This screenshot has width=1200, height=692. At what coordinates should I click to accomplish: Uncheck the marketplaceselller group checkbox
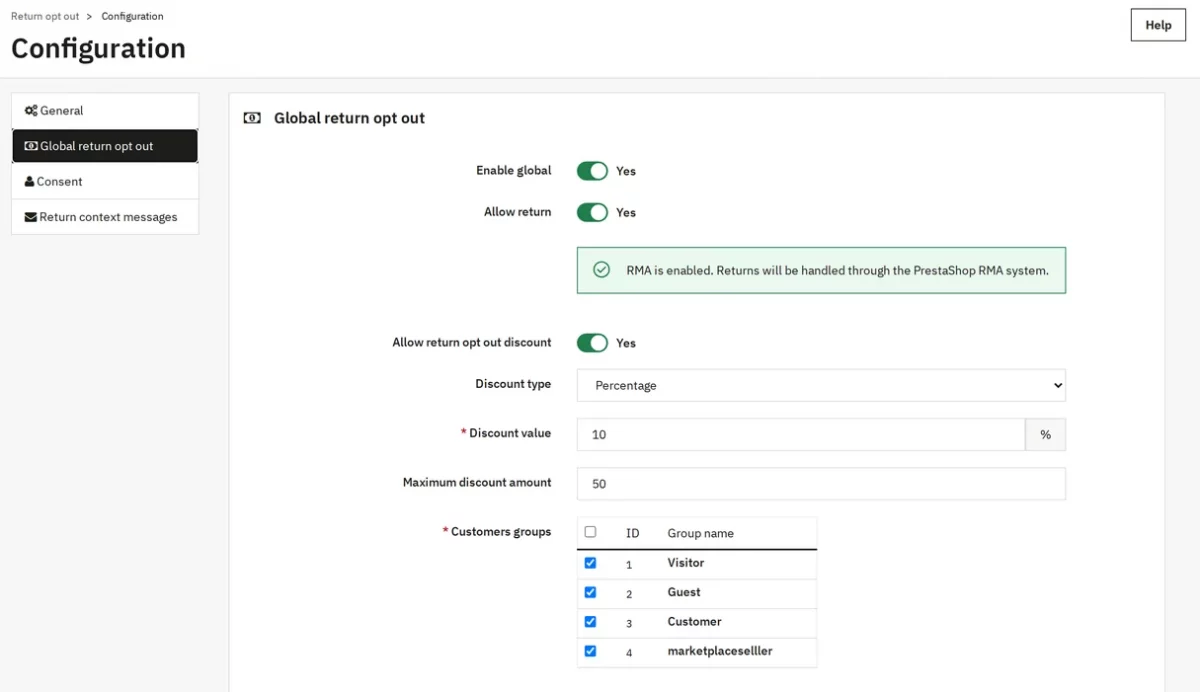(x=590, y=651)
